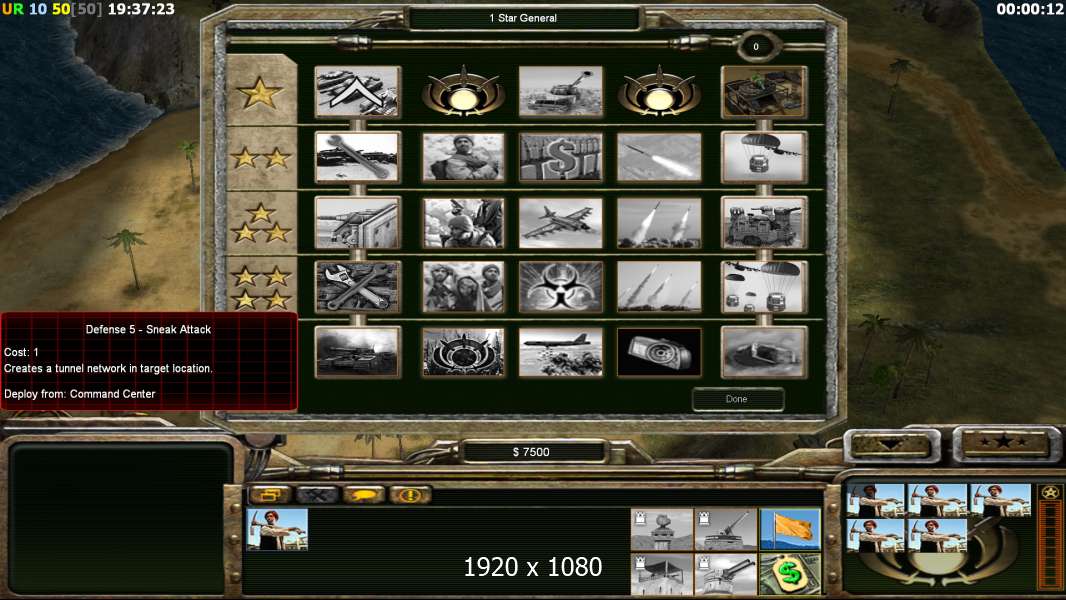Select the Sneak Attack tunnel power icon
This screenshot has width=1066, height=600.
point(764,353)
